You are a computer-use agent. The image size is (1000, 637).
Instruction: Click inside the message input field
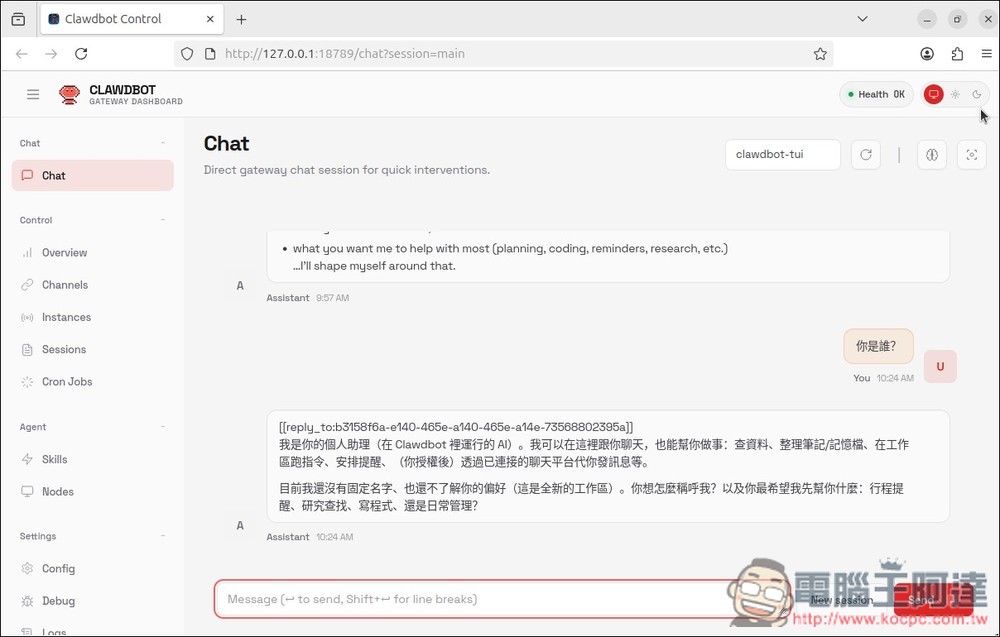(450, 599)
